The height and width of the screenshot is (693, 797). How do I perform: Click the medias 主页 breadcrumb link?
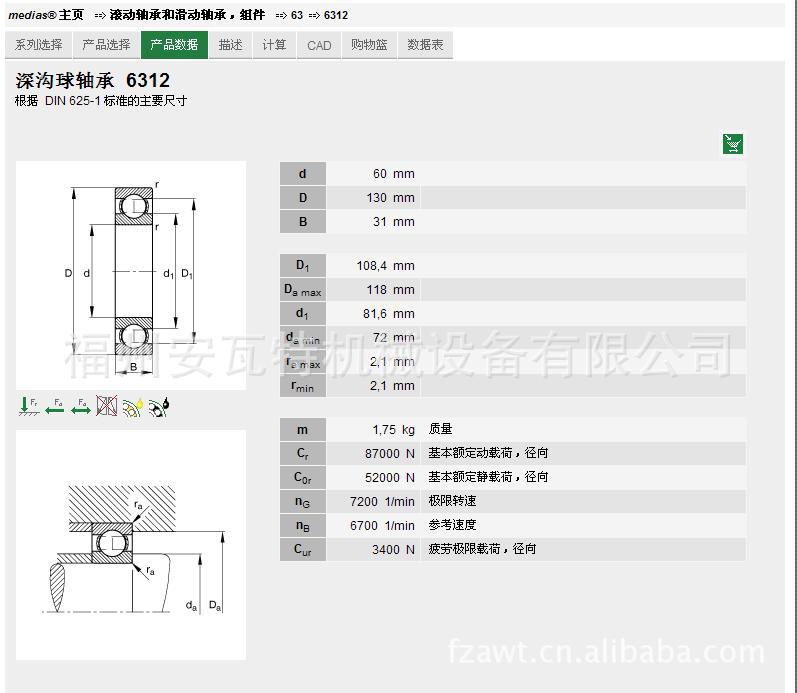[46, 15]
